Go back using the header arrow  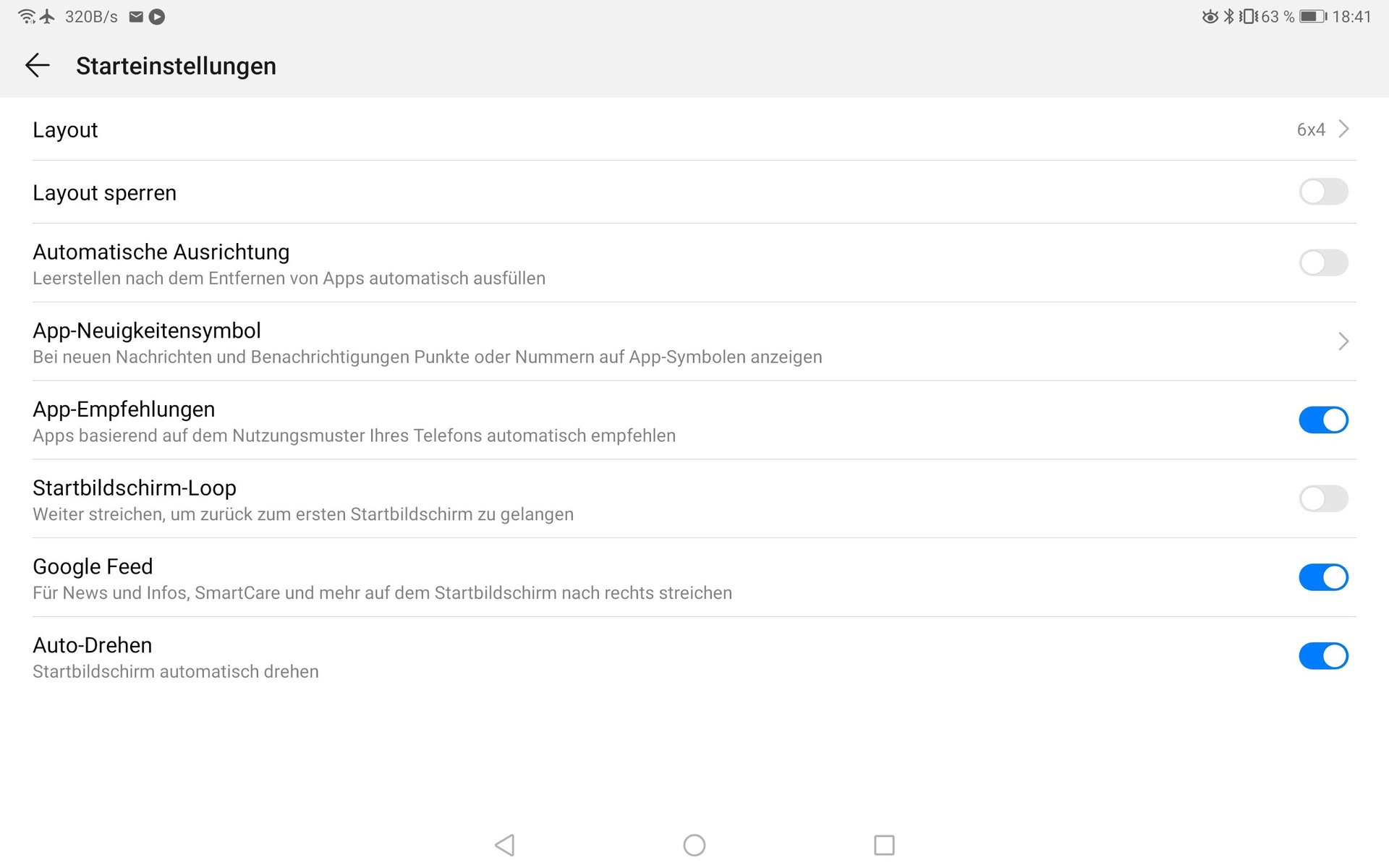[x=37, y=66]
